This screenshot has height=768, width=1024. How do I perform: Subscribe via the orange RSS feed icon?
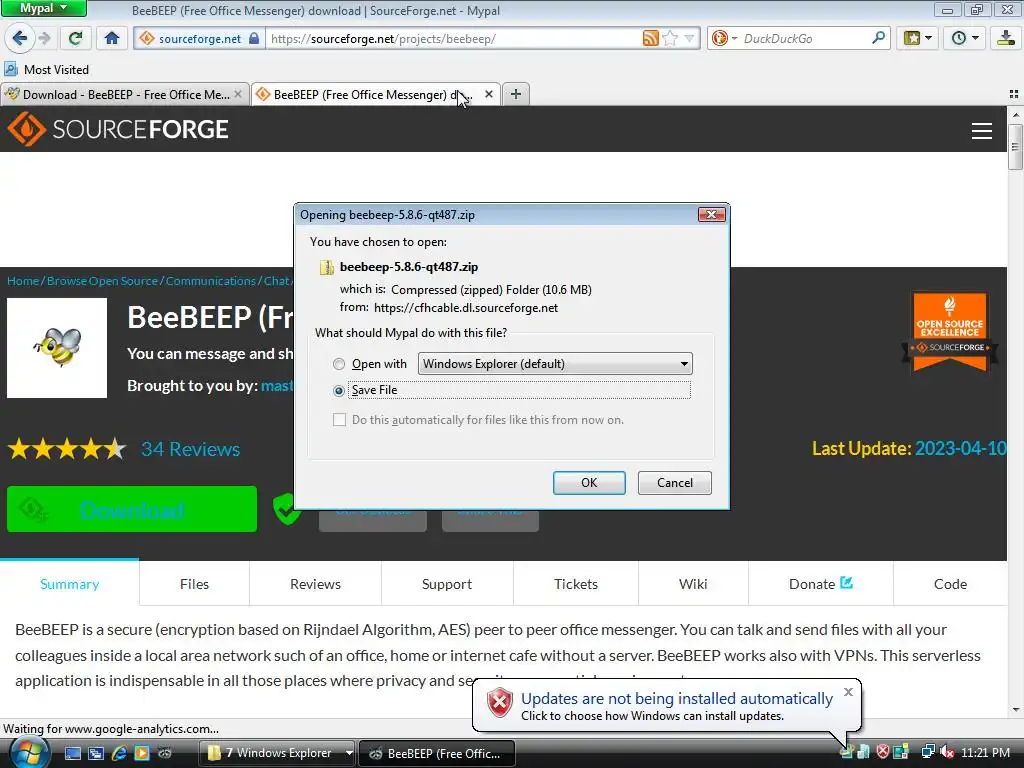pos(650,39)
